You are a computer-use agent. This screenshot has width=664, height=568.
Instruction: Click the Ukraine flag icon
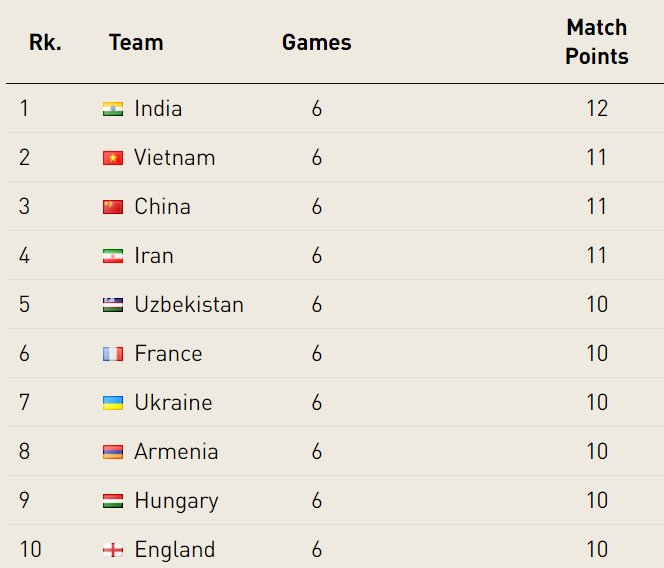point(113,403)
